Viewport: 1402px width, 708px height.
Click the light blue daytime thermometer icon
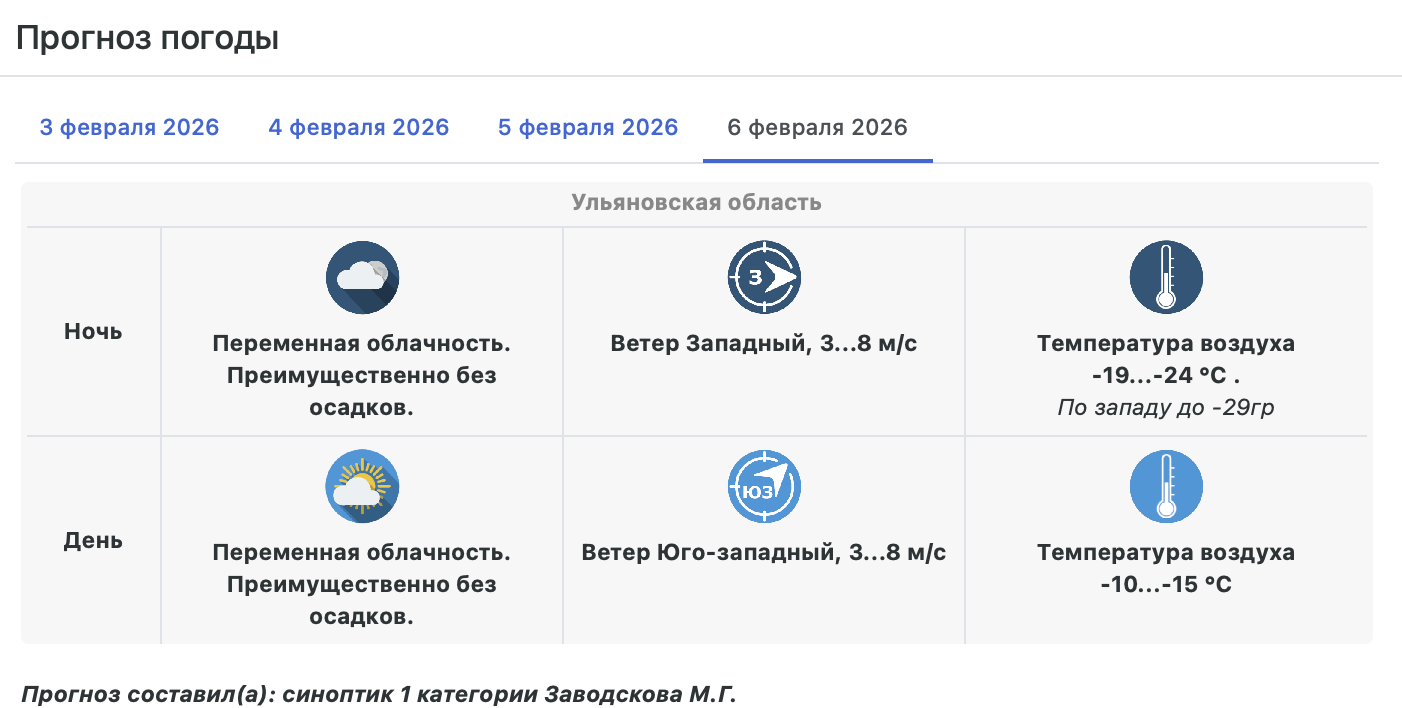point(1165,486)
